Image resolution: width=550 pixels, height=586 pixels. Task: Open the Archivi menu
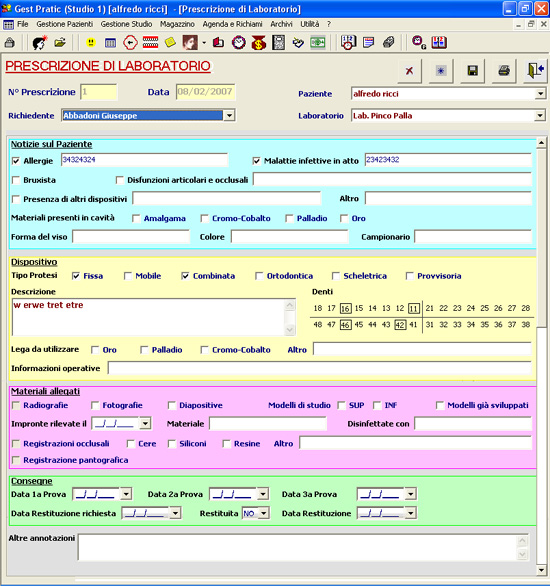click(x=281, y=24)
